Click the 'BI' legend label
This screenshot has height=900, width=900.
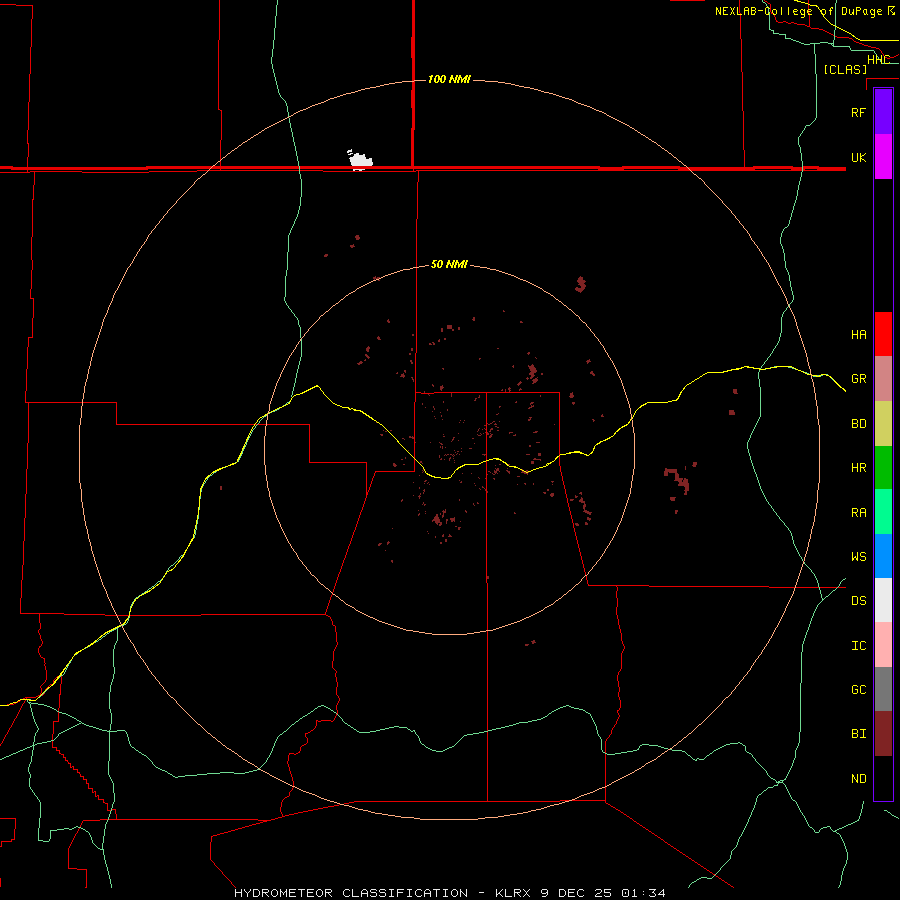pyautogui.click(x=858, y=734)
